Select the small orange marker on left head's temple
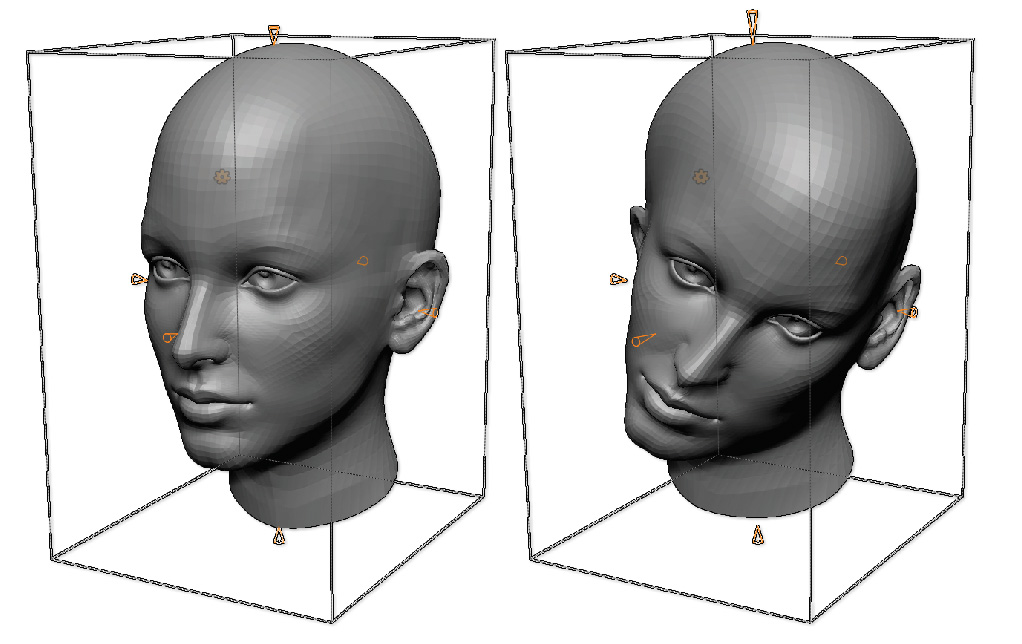The width and height of the screenshot is (1022, 644). click(x=362, y=261)
